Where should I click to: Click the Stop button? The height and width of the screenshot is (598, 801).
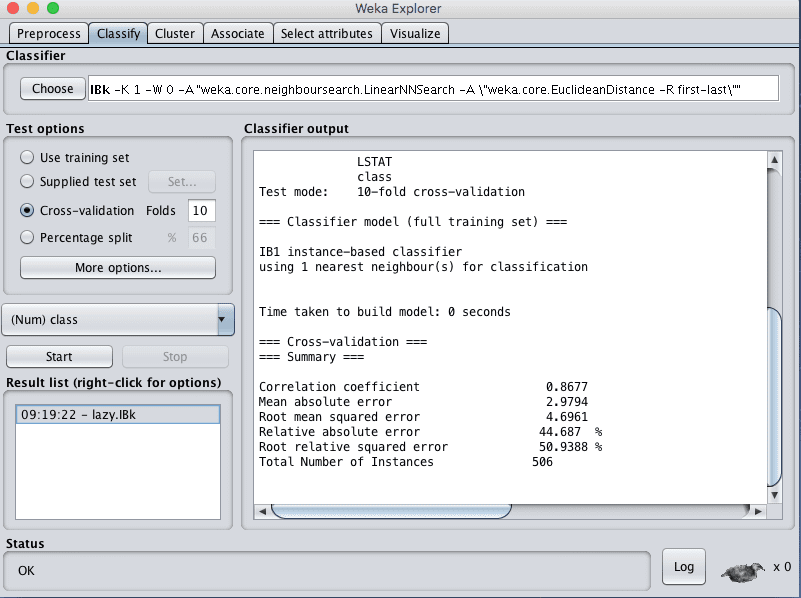[175, 356]
